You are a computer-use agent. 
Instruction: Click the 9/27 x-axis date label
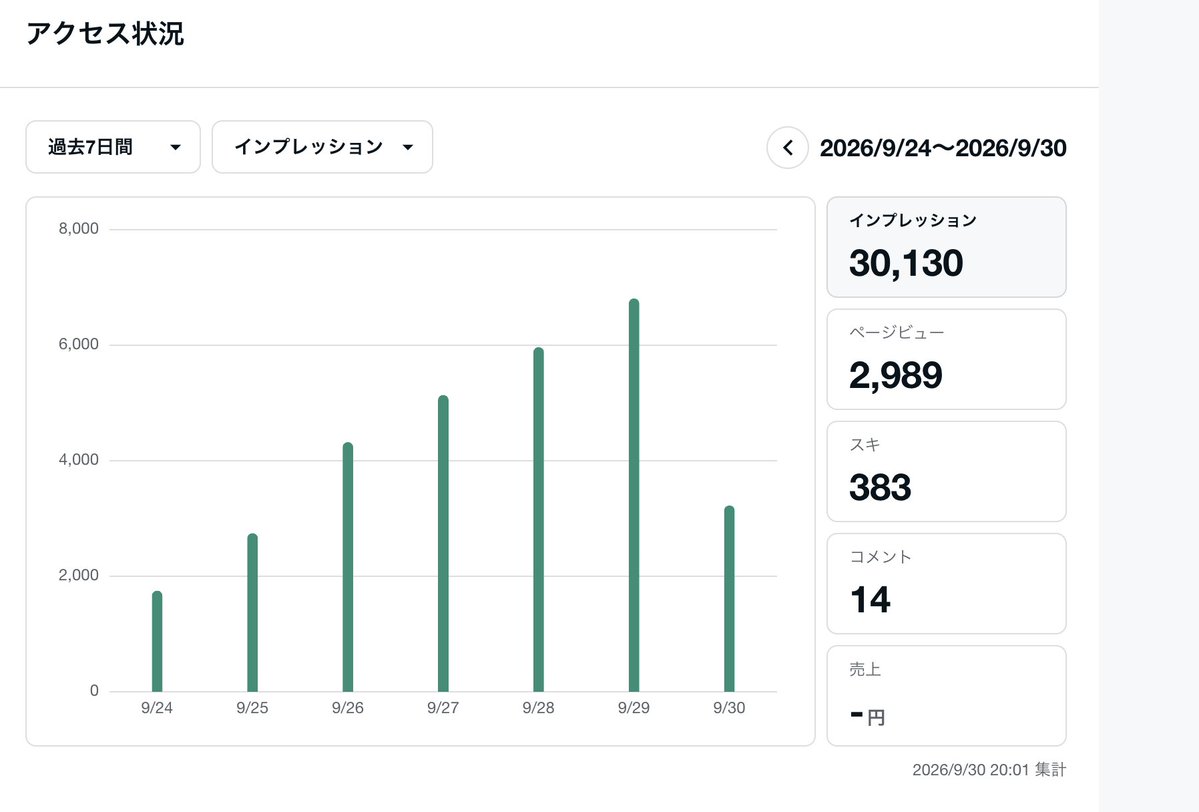click(444, 708)
